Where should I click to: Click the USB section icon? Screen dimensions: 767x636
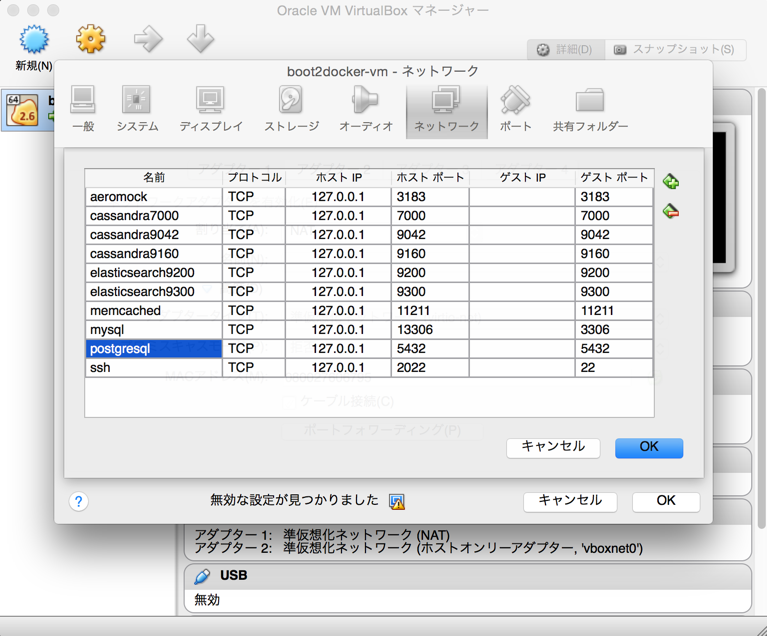tap(202, 576)
